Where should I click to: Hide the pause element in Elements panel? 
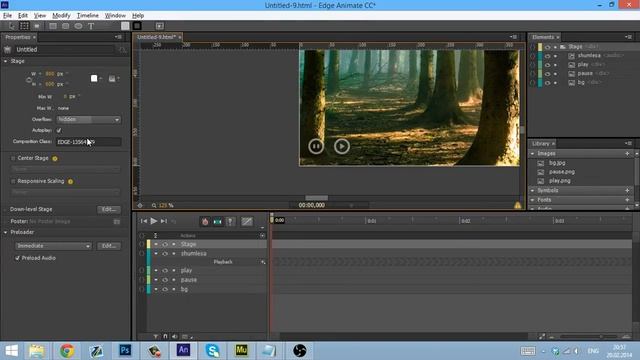[547, 73]
